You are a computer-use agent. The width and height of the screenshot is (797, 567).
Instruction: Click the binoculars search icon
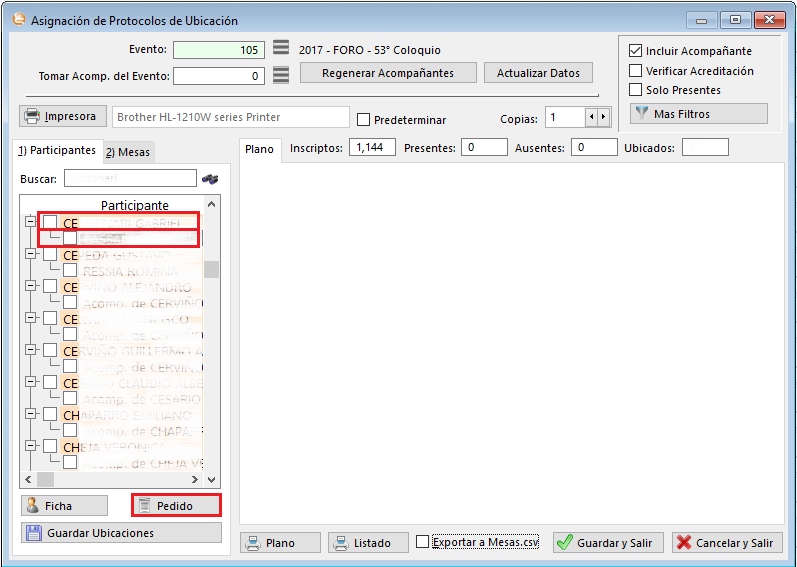point(210,179)
